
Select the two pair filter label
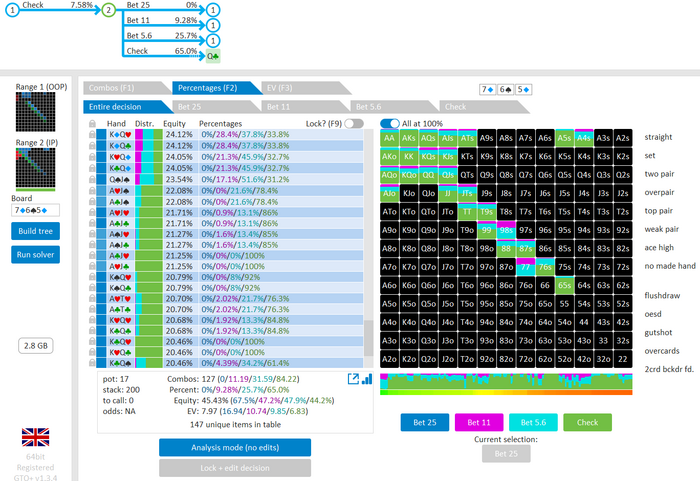pos(659,174)
